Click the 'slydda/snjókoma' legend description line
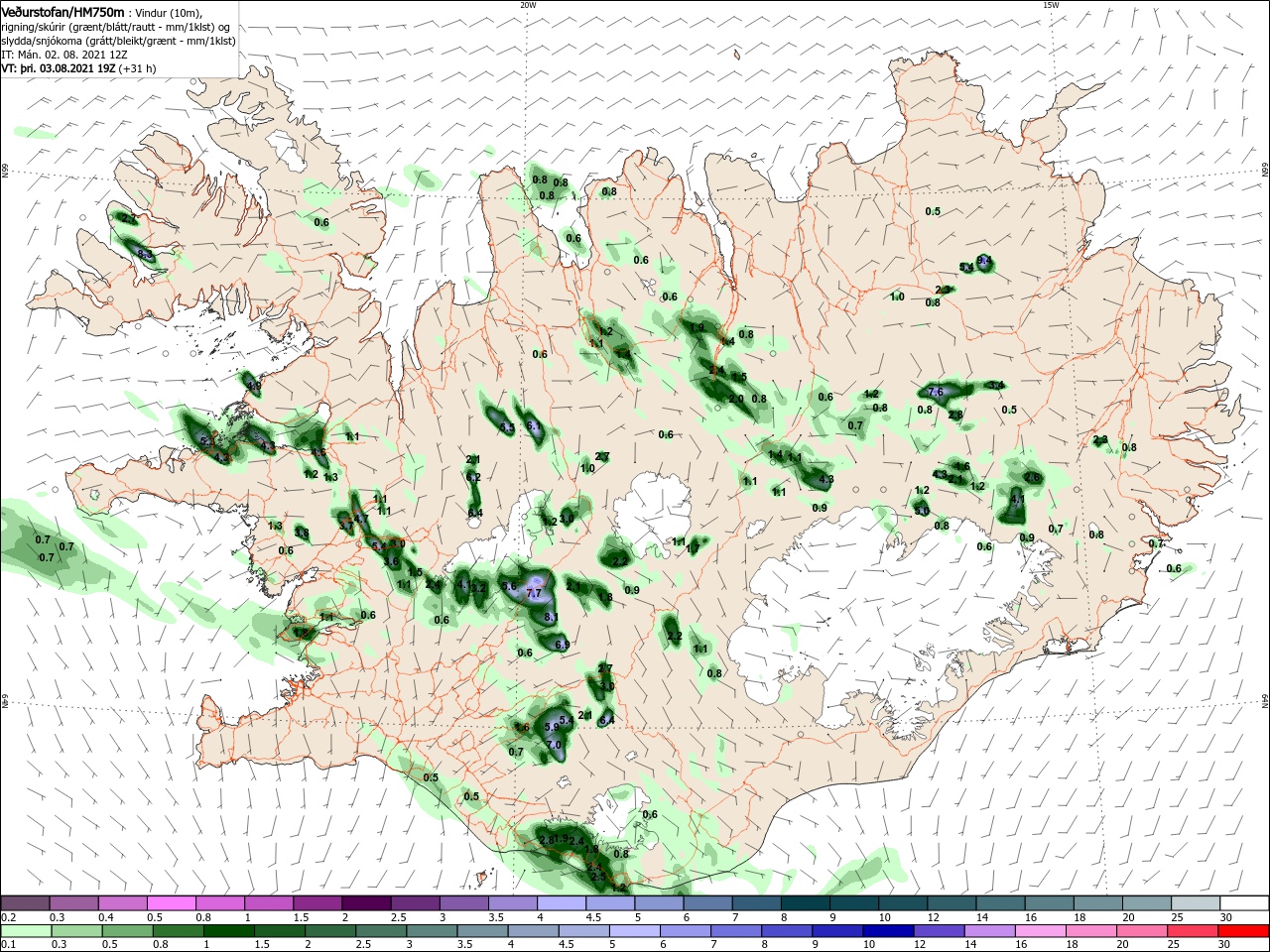Image resolution: width=1270 pixels, height=952 pixels. (118, 41)
